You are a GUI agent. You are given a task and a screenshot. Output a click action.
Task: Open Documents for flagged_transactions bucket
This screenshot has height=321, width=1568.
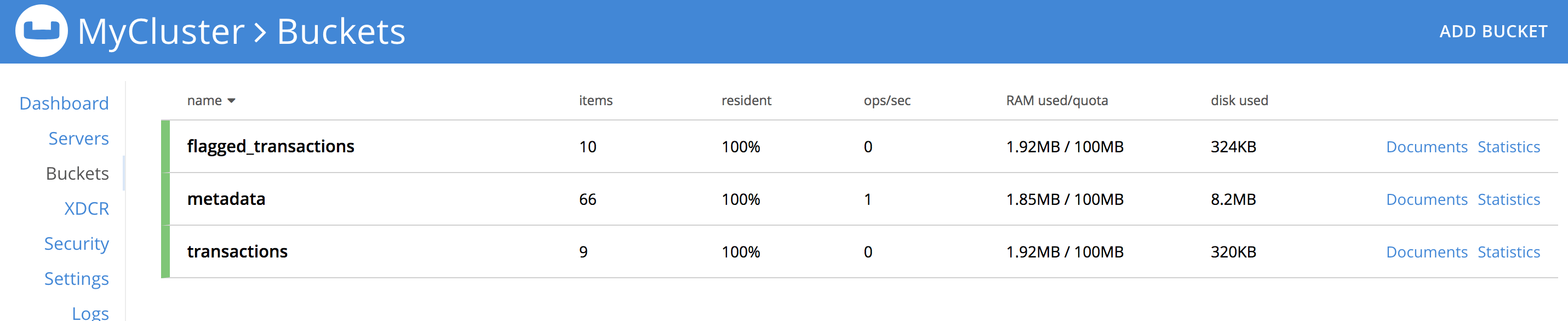(x=1427, y=147)
